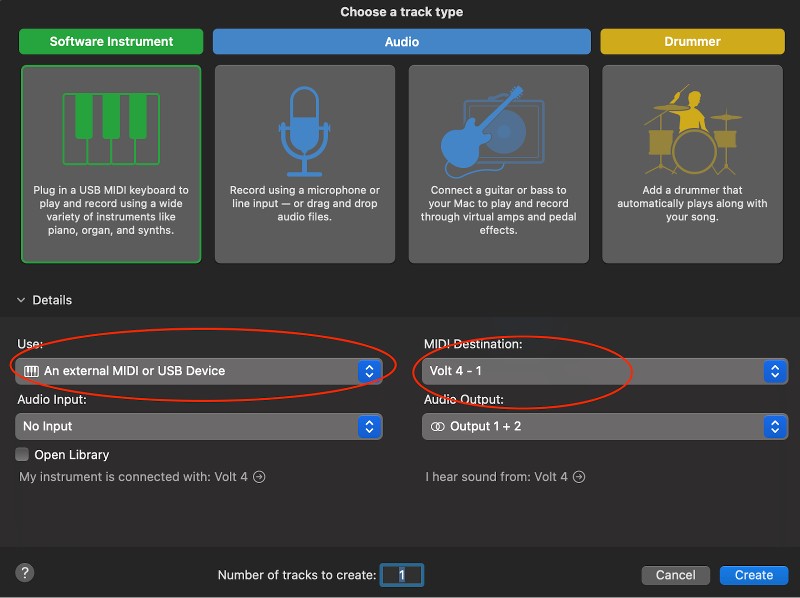Open the Audio Output dropdown
This screenshot has height=598, width=800.
click(605, 426)
